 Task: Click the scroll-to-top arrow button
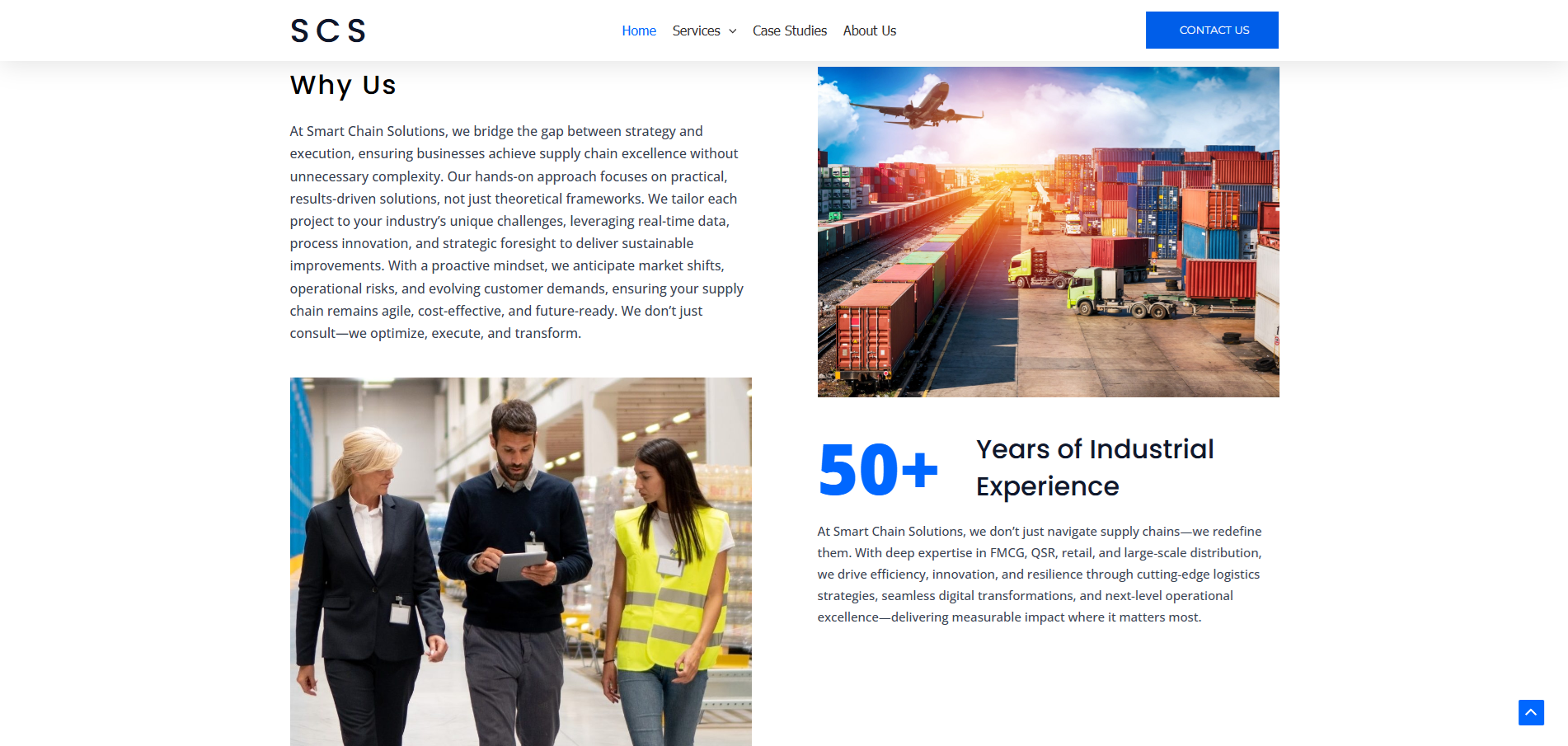tap(1531, 712)
